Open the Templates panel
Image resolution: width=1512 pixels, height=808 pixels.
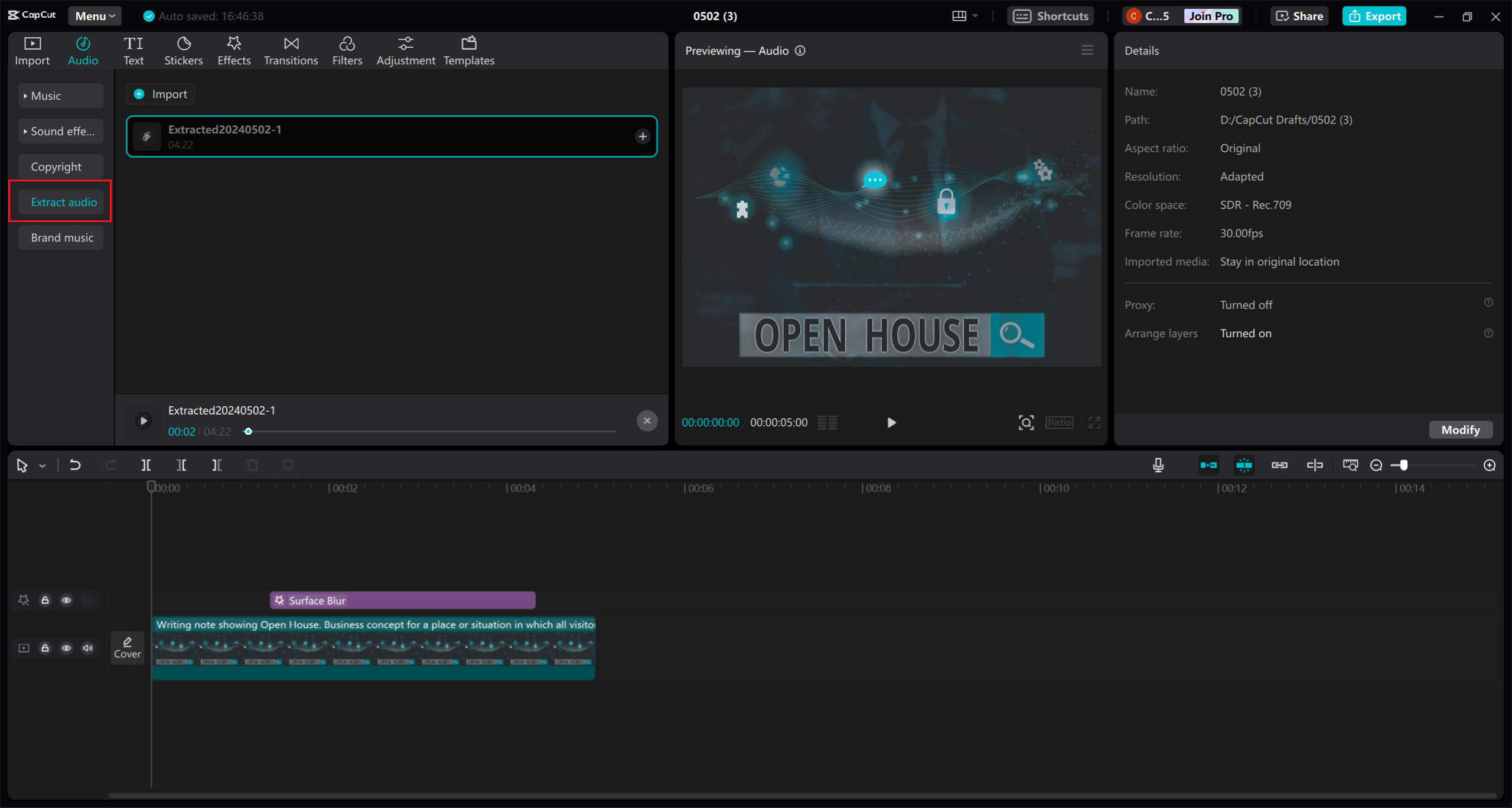[x=468, y=50]
